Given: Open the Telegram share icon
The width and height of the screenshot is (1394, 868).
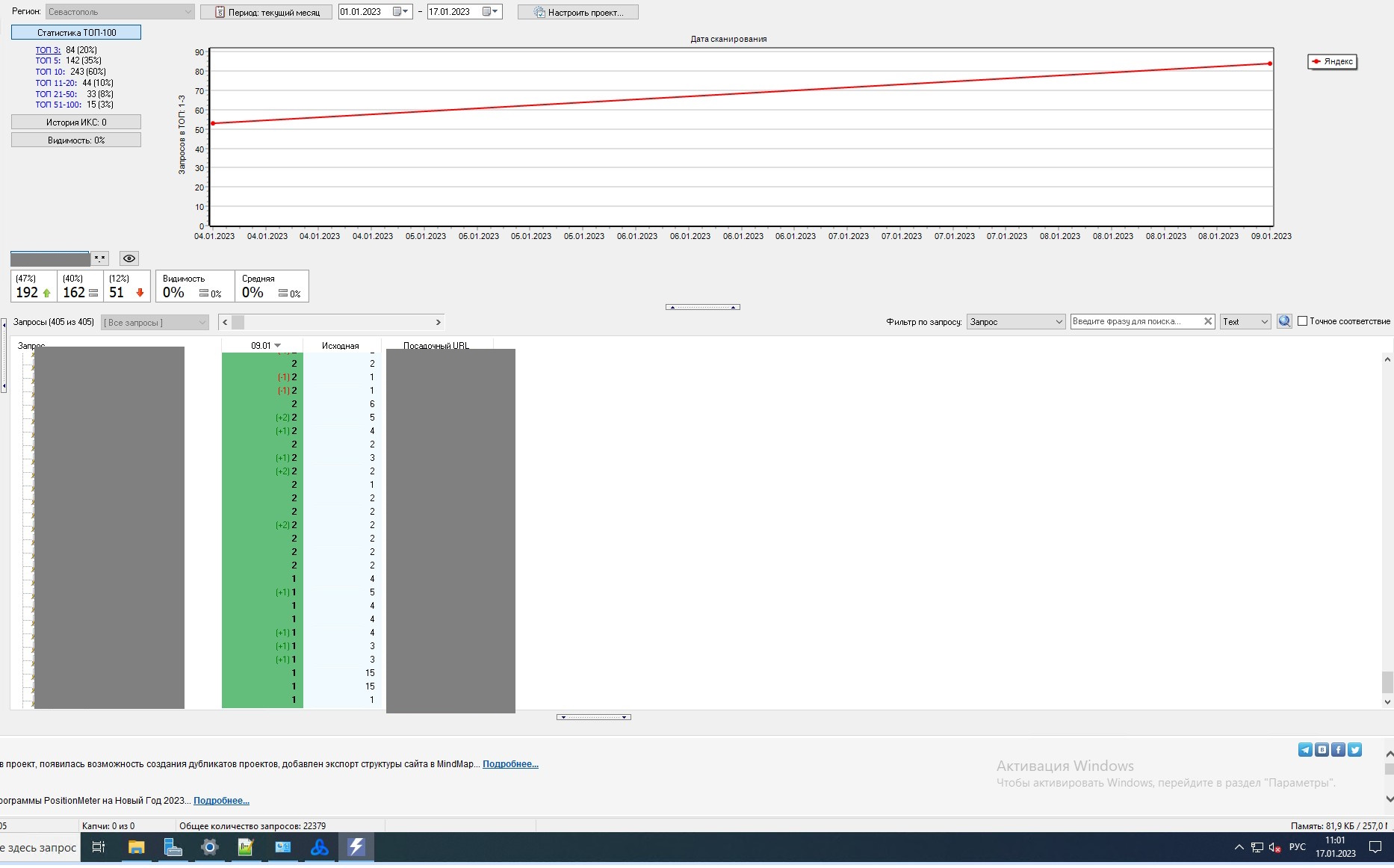Looking at the screenshot, I should (x=1305, y=749).
